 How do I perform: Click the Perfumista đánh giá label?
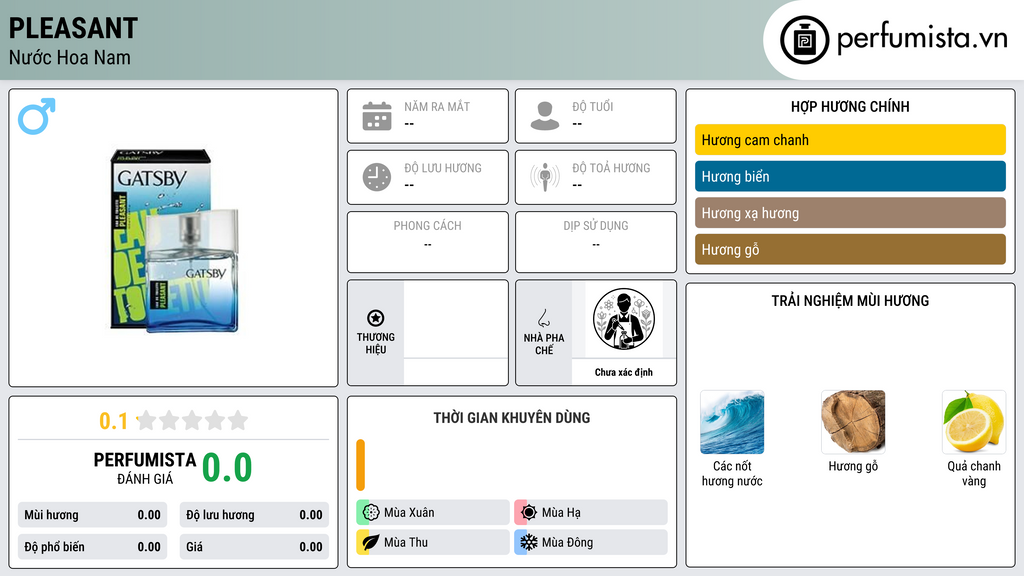pos(144,468)
